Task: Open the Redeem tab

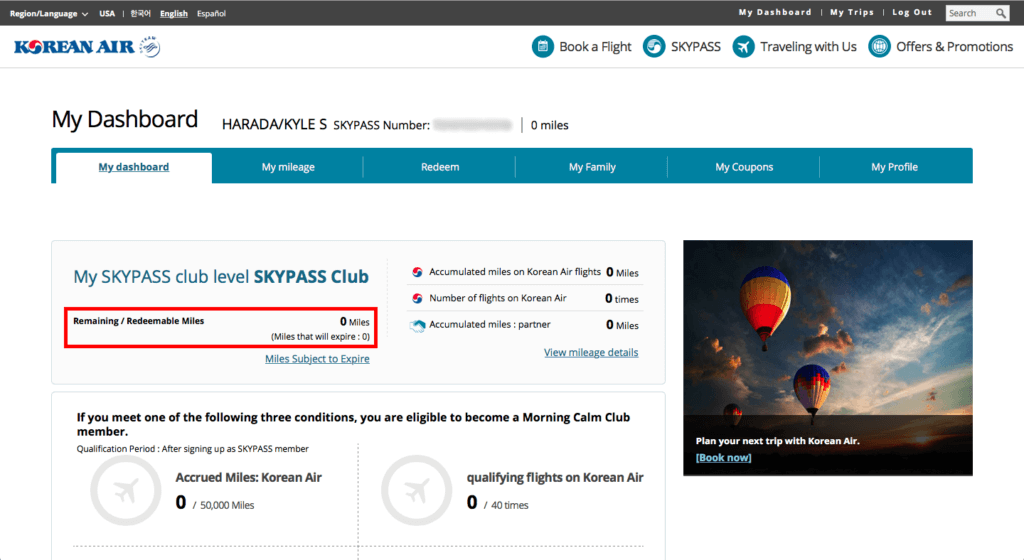Action: tap(440, 167)
